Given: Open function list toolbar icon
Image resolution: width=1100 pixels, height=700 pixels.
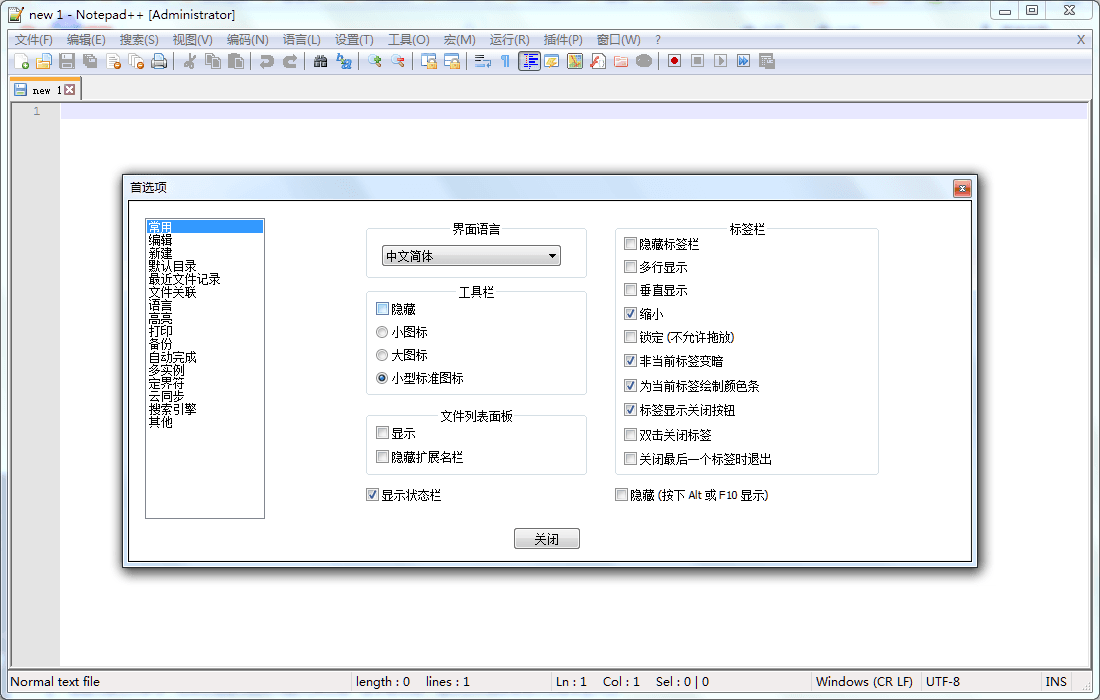Looking at the screenshot, I should coord(598,62).
